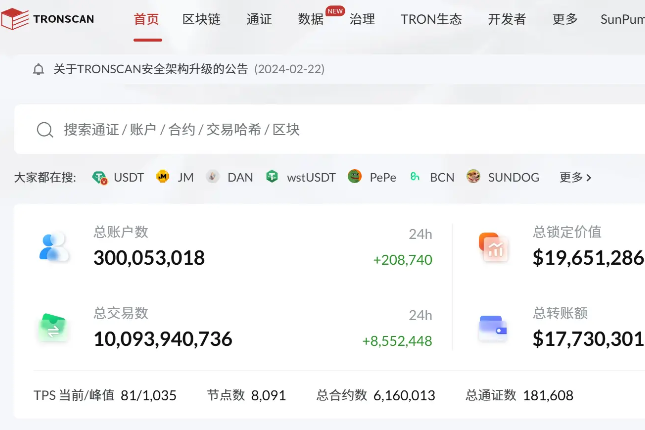Click the 总转账额 label
This screenshot has height=430, width=645.
pyautogui.click(x=560, y=313)
